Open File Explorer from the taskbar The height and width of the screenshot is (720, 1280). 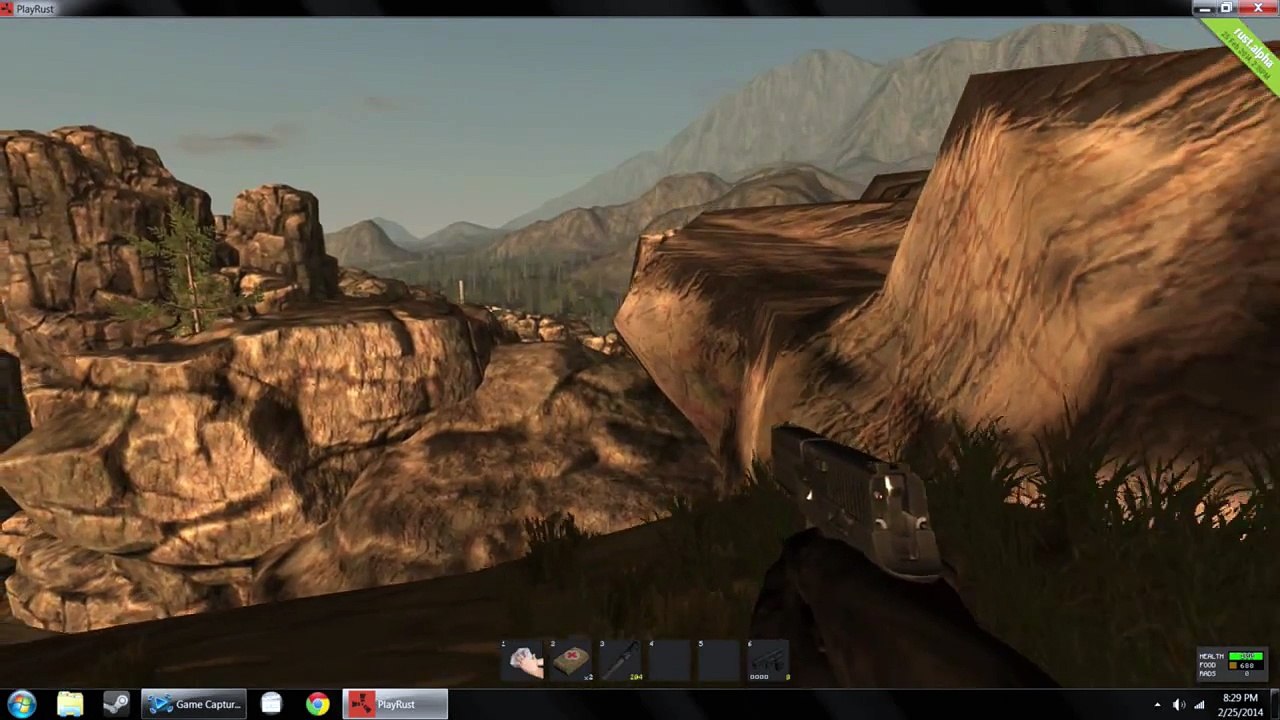(x=70, y=704)
